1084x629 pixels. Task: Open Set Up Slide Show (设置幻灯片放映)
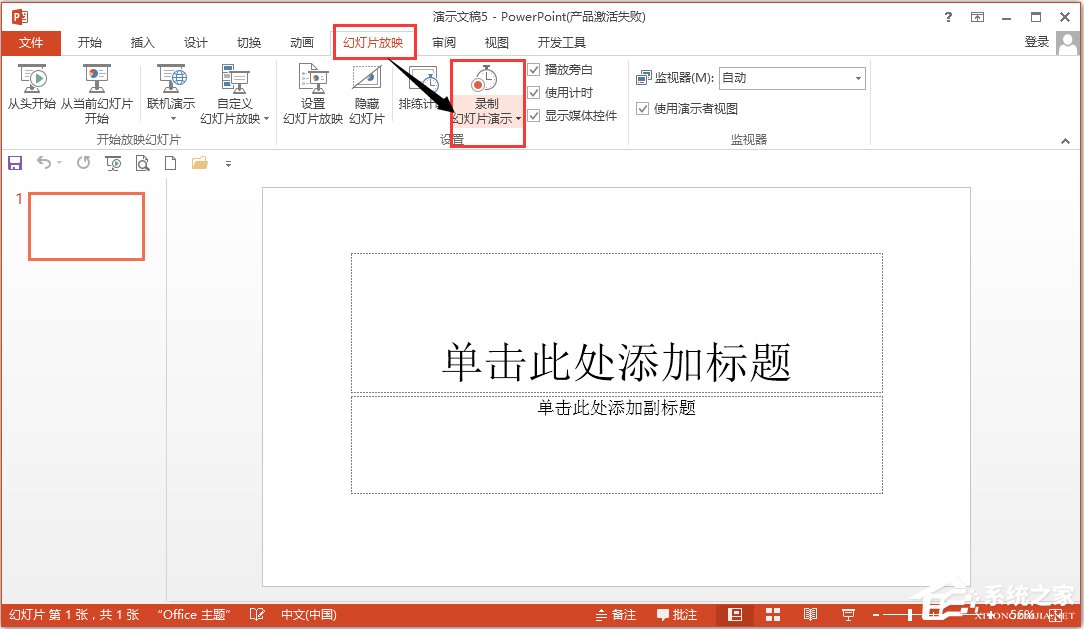point(313,94)
